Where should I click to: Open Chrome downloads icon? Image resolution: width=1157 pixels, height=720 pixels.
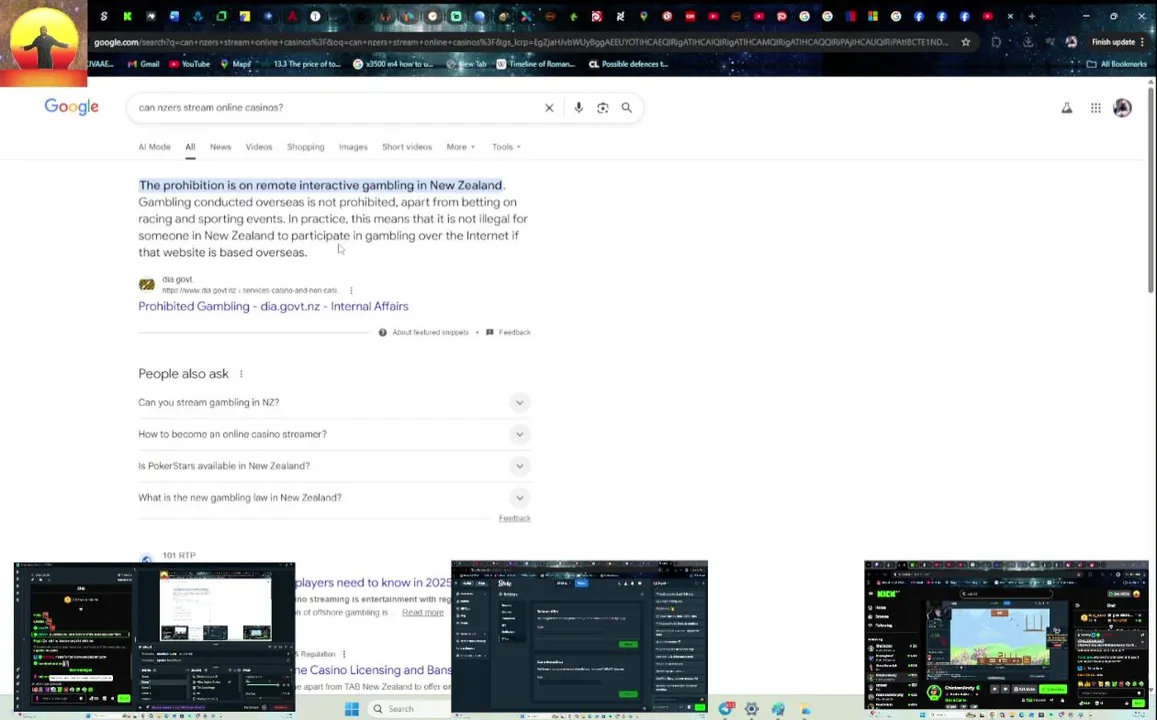tap(1028, 42)
